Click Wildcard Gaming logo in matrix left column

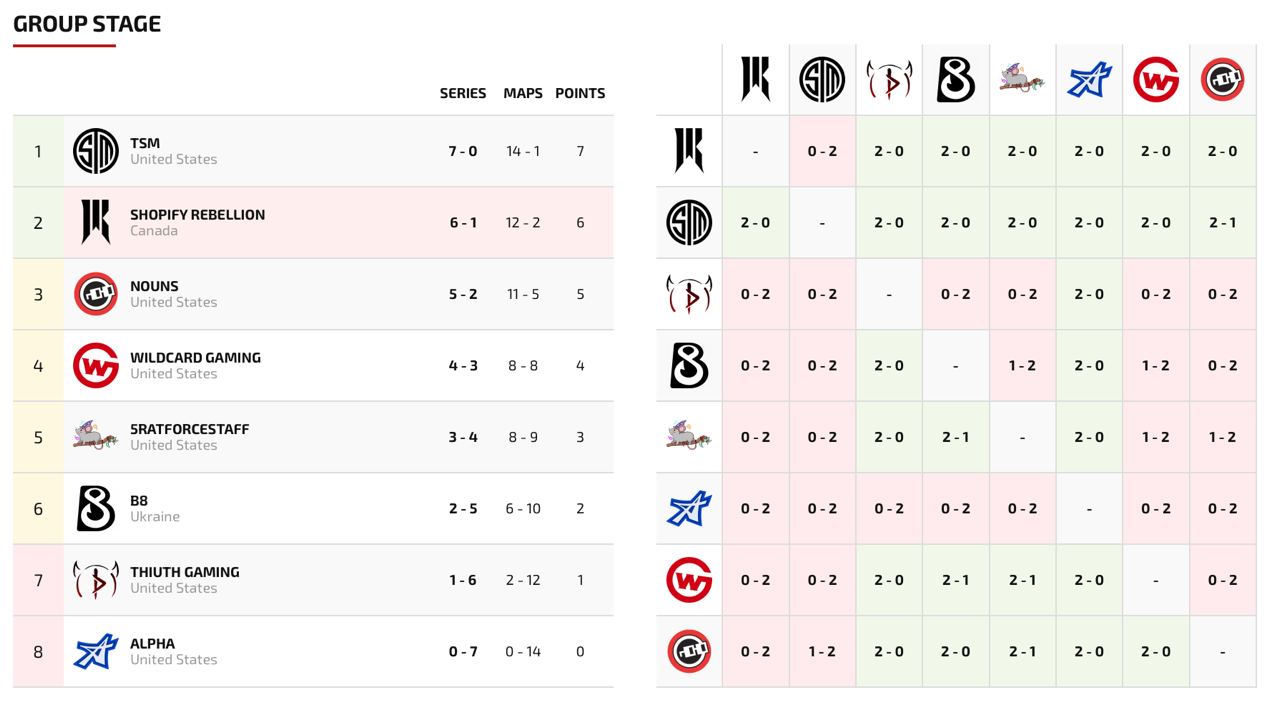(x=689, y=580)
